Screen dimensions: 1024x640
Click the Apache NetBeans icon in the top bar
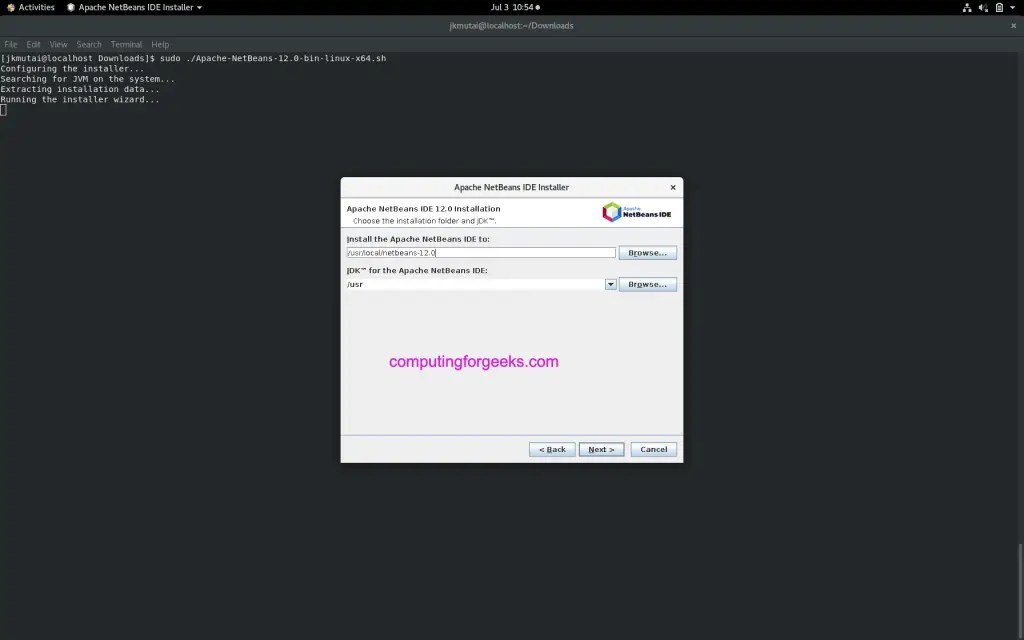tap(70, 6)
